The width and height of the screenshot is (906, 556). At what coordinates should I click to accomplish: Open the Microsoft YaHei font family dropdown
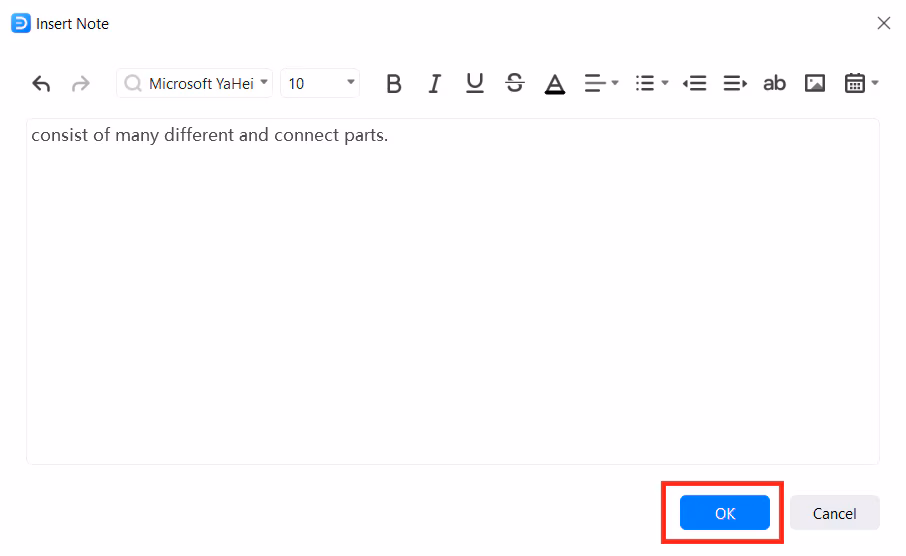tap(195, 84)
